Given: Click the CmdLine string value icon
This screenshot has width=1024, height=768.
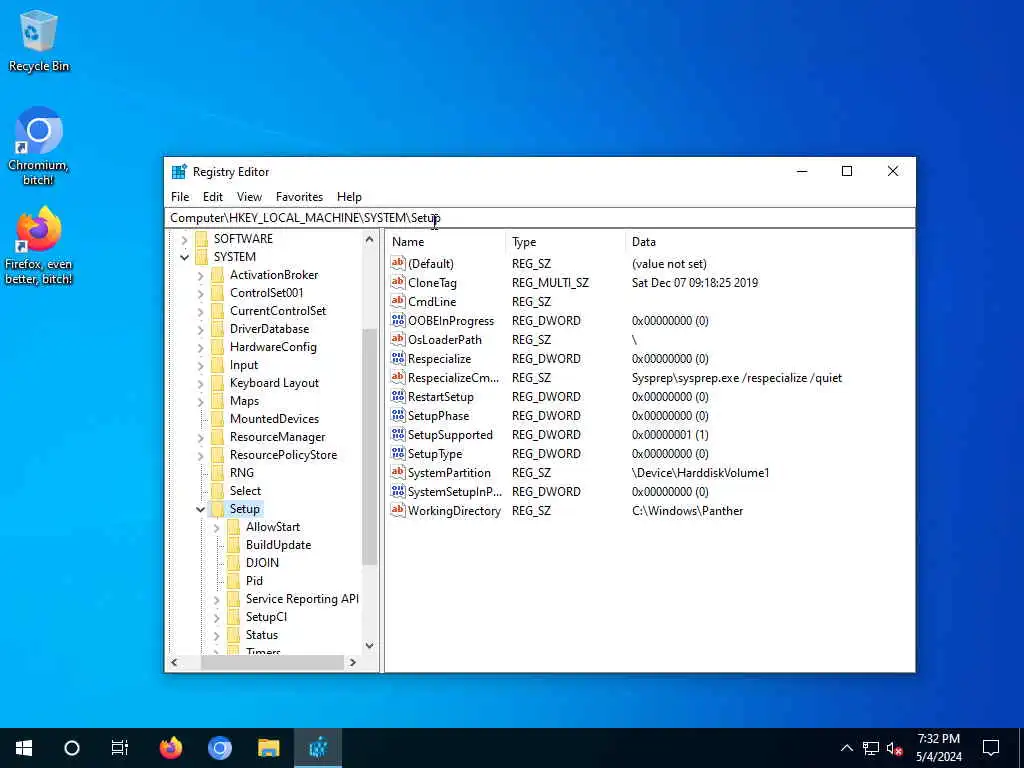Looking at the screenshot, I should click(x=398, y=301).
